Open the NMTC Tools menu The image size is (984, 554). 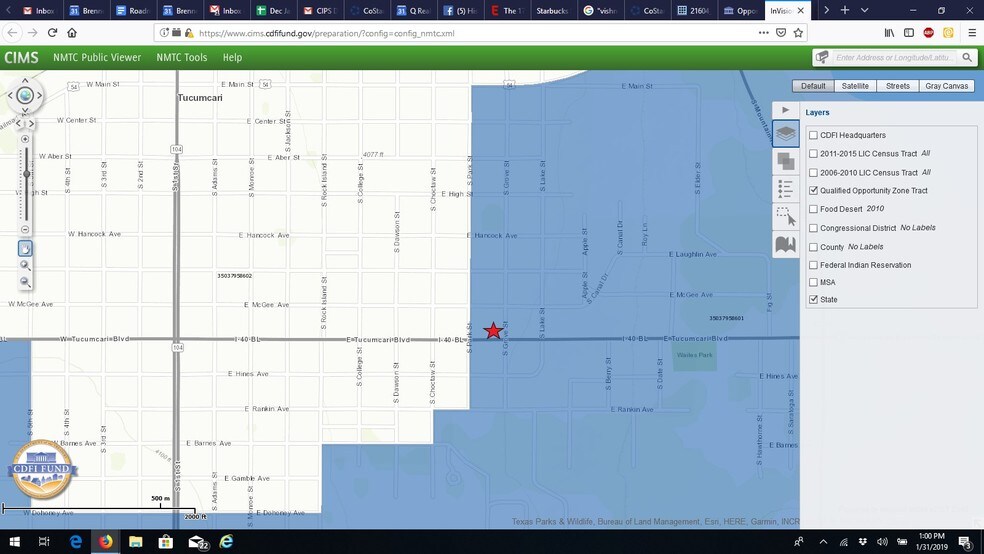coord(182,58)
